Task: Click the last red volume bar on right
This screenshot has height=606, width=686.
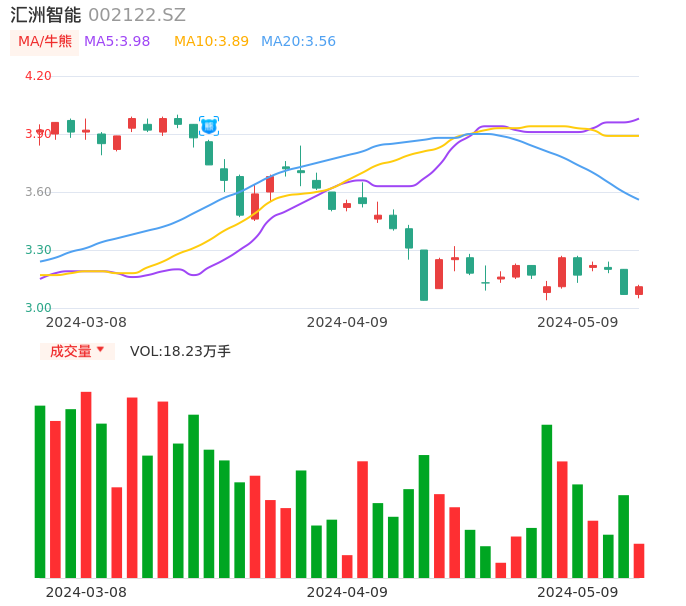Action: click(639, 560)
